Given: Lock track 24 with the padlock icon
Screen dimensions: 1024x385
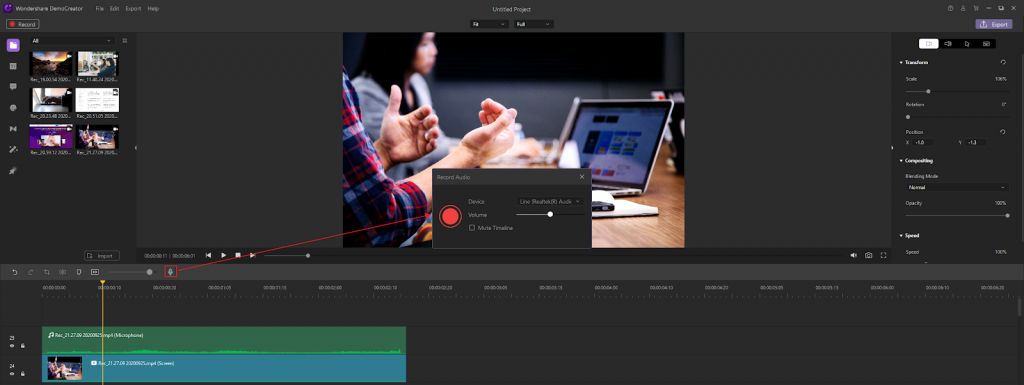Looking at the screenshot, I should [22, 374].
